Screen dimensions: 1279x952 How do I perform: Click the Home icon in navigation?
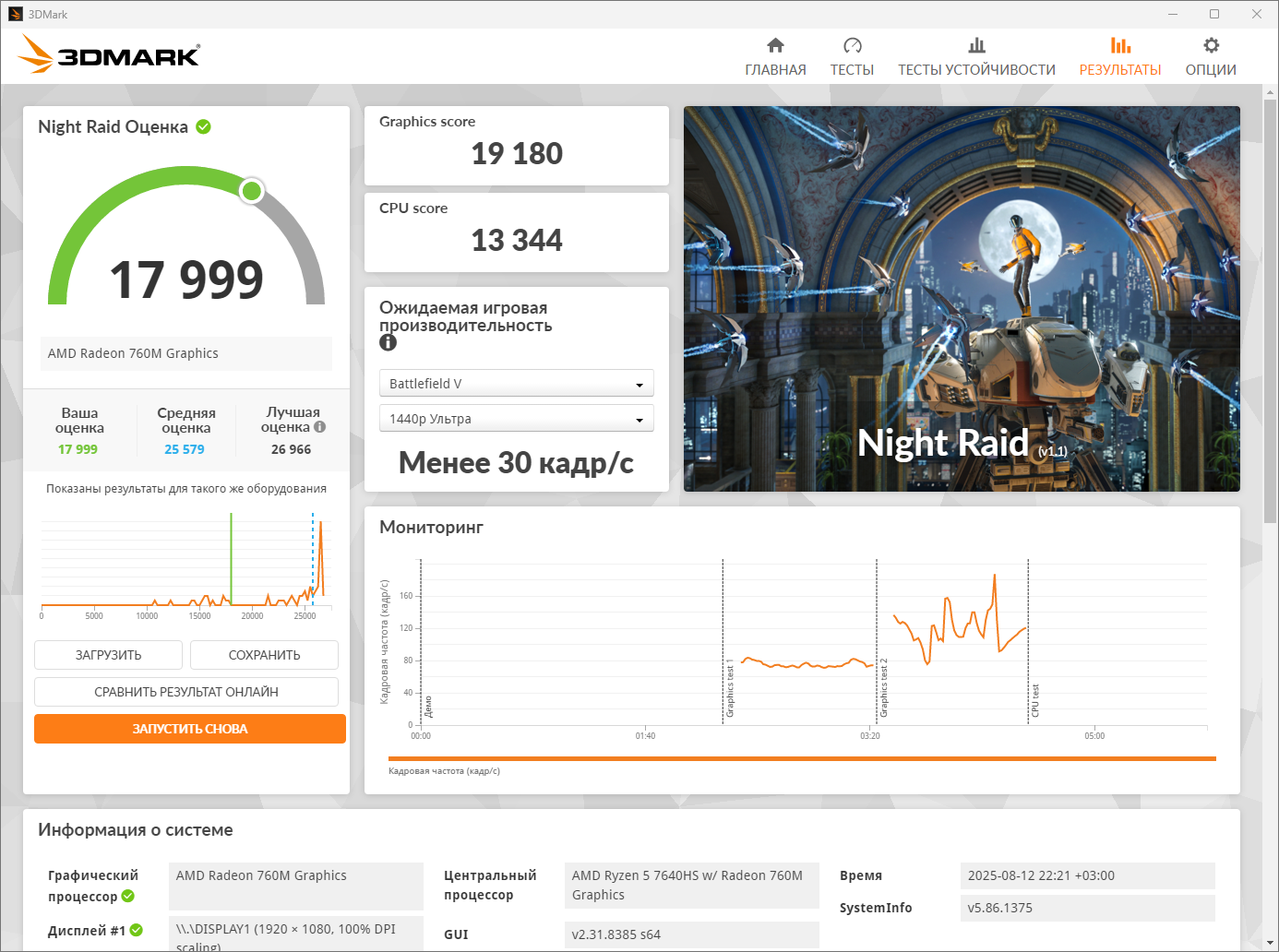pyautogui.click(x=775, y=45)
